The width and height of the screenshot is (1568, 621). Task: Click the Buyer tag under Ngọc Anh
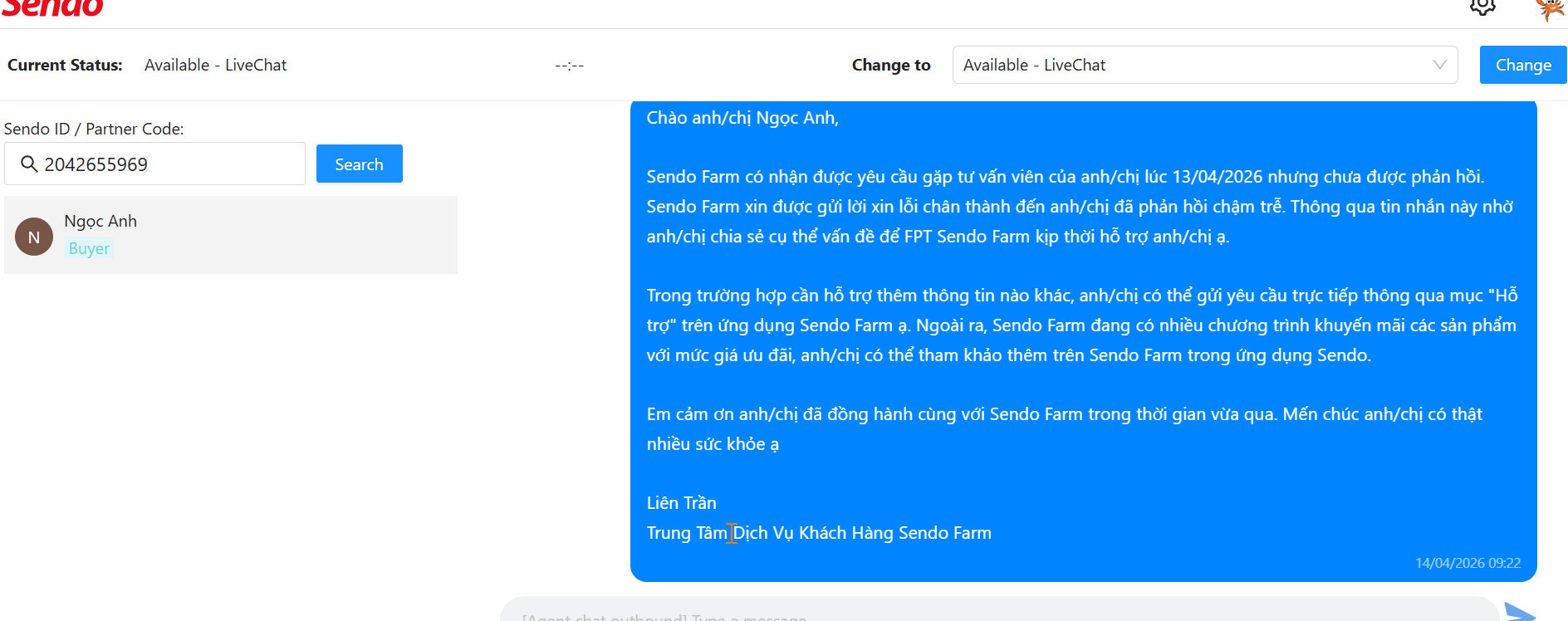89,248
